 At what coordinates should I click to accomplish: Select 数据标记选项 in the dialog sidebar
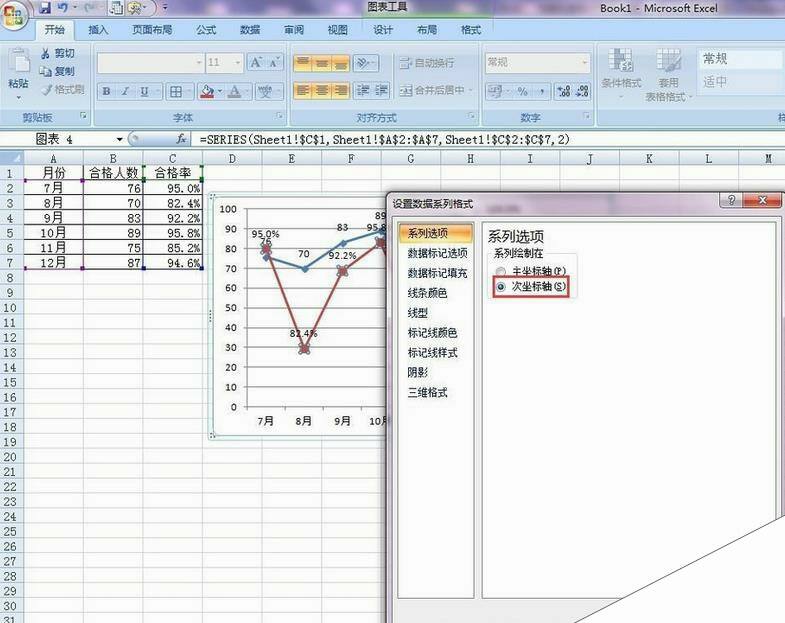pos(436,253)
